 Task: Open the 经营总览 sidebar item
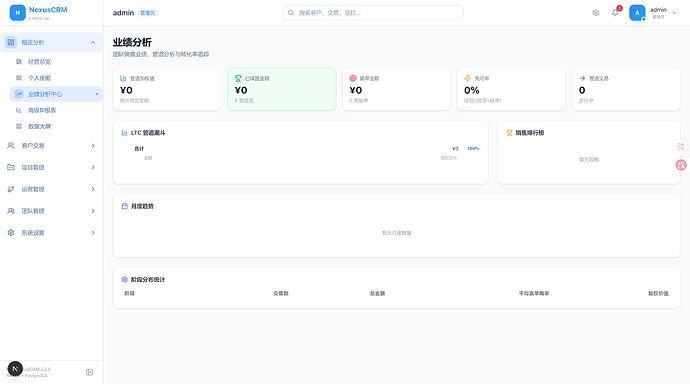pos(56,62)
